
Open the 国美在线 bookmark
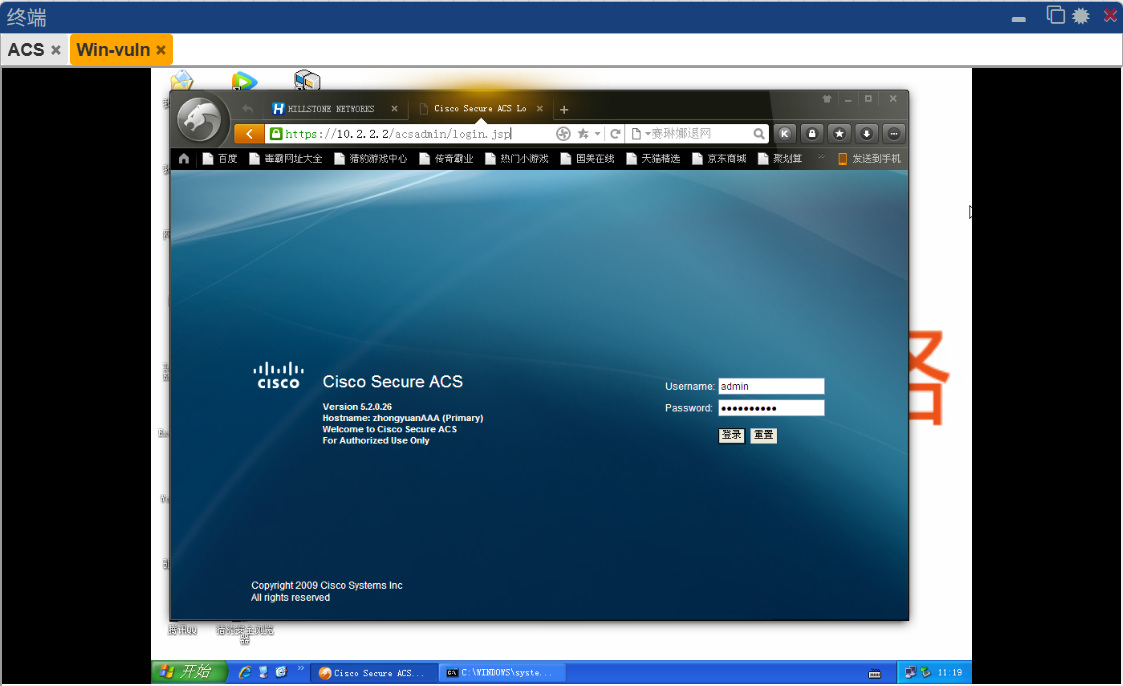pos(587,158)
